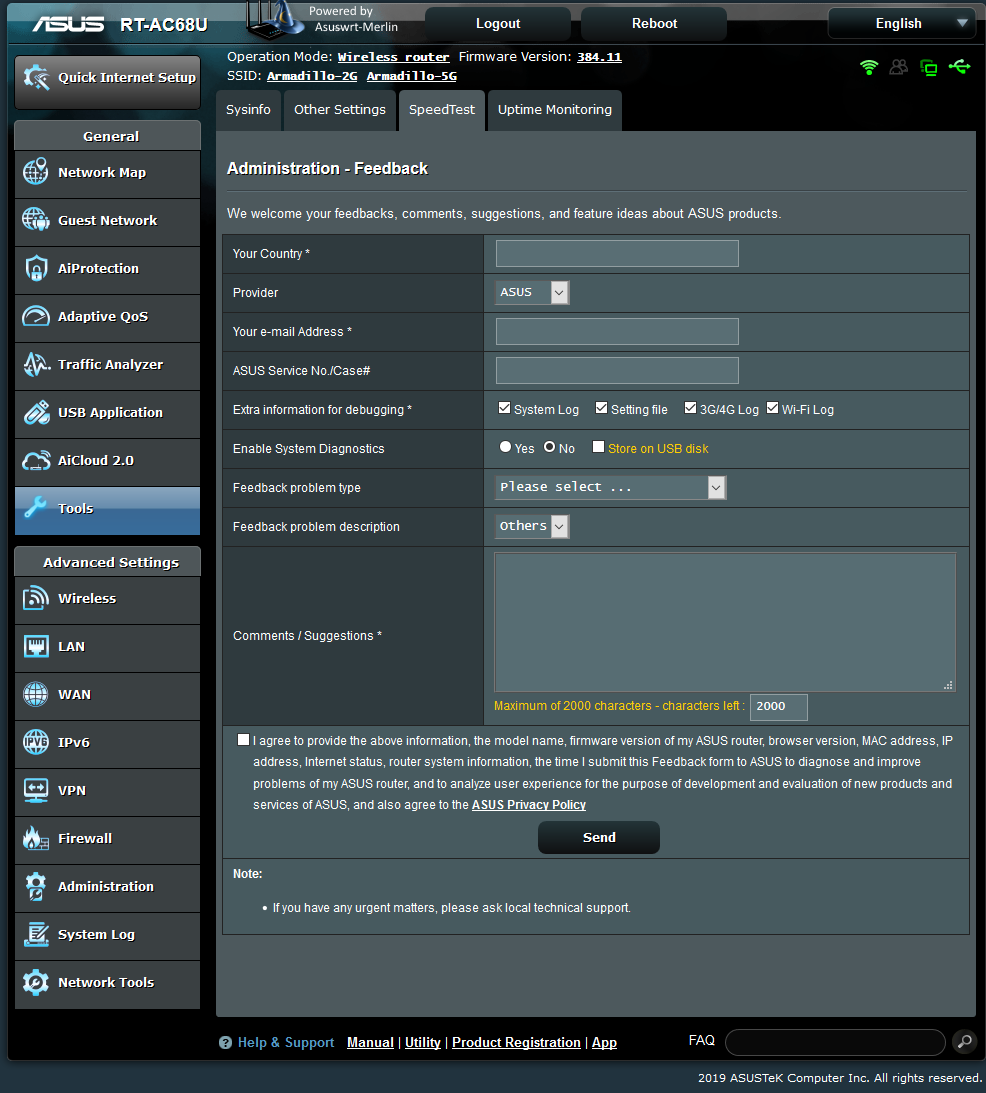
Task: Click the Traffic Analyzer pulse icon
Action: click(x=36, y=365)
